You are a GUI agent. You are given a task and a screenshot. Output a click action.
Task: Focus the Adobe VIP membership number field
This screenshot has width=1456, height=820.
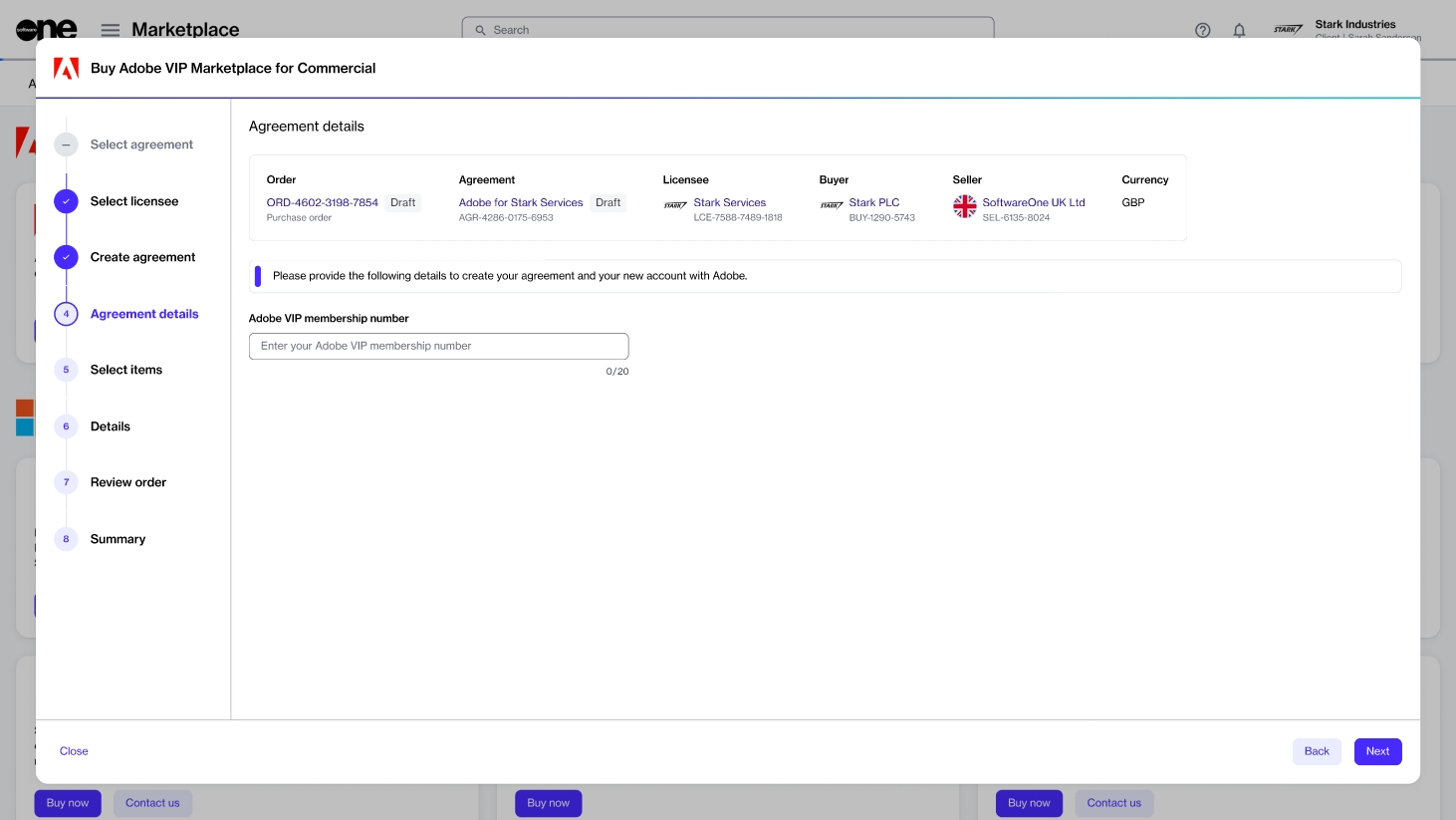[439, 346]
